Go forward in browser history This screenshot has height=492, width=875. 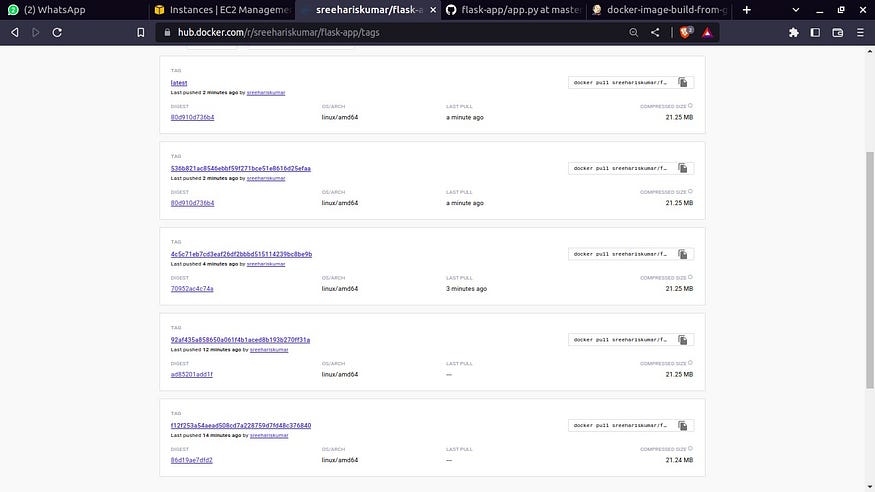coord(36,33)
